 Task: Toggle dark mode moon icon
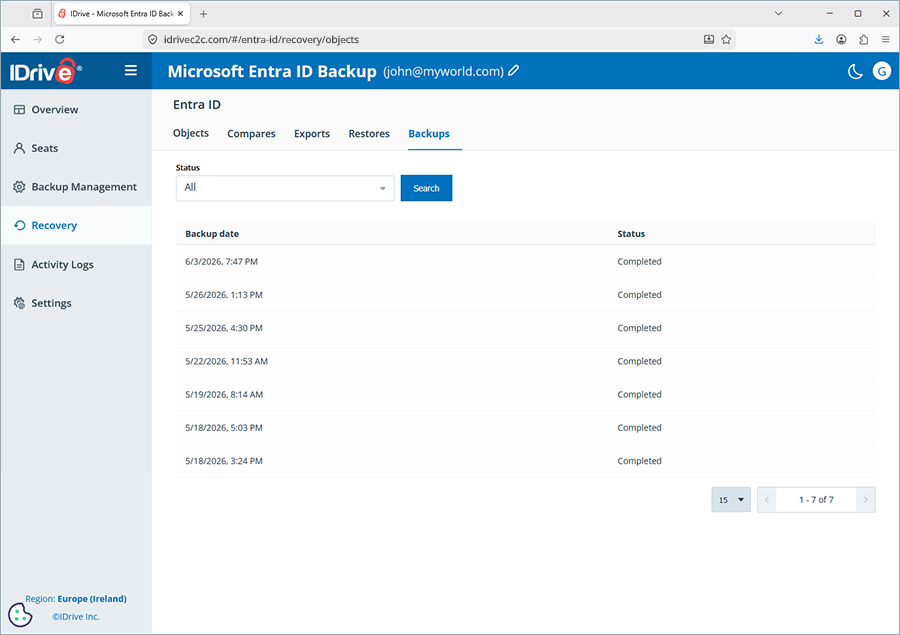[855, 71]
